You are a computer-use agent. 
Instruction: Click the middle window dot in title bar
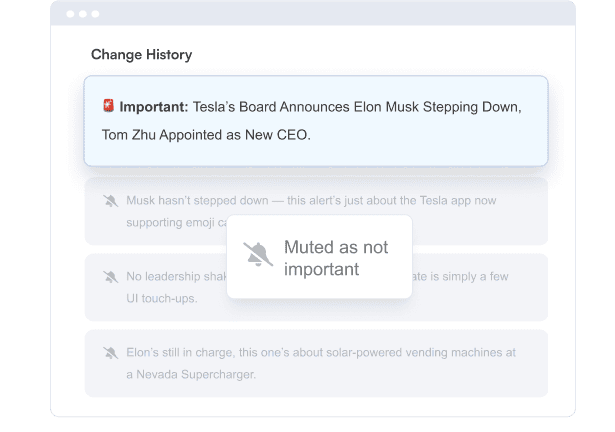pyautogui.click(x=82, y=14)
